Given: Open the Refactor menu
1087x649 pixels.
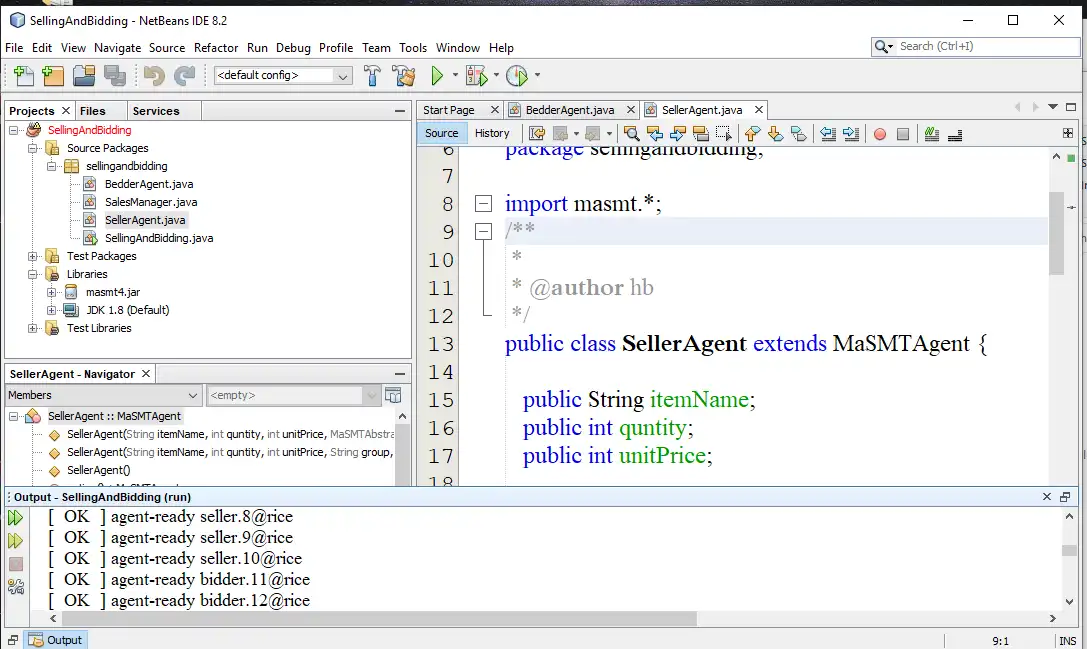Looking at the screenshot, I should 216,48.
